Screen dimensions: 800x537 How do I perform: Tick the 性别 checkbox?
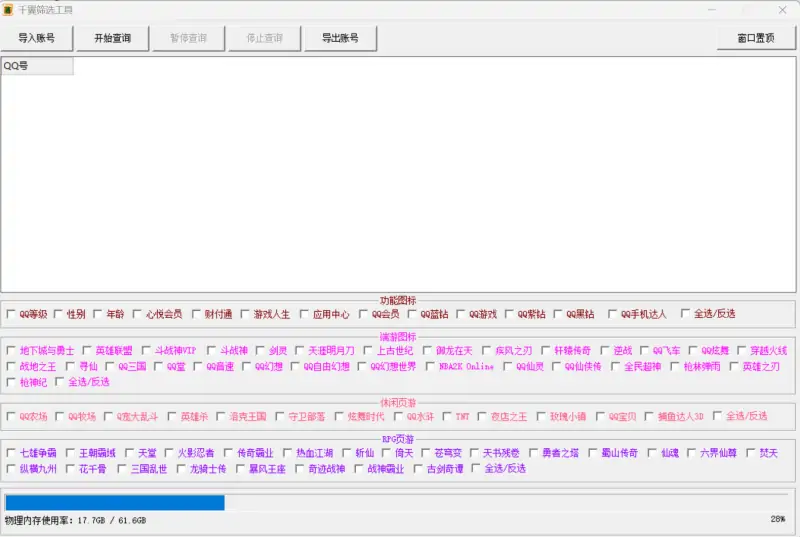[58, 314]
